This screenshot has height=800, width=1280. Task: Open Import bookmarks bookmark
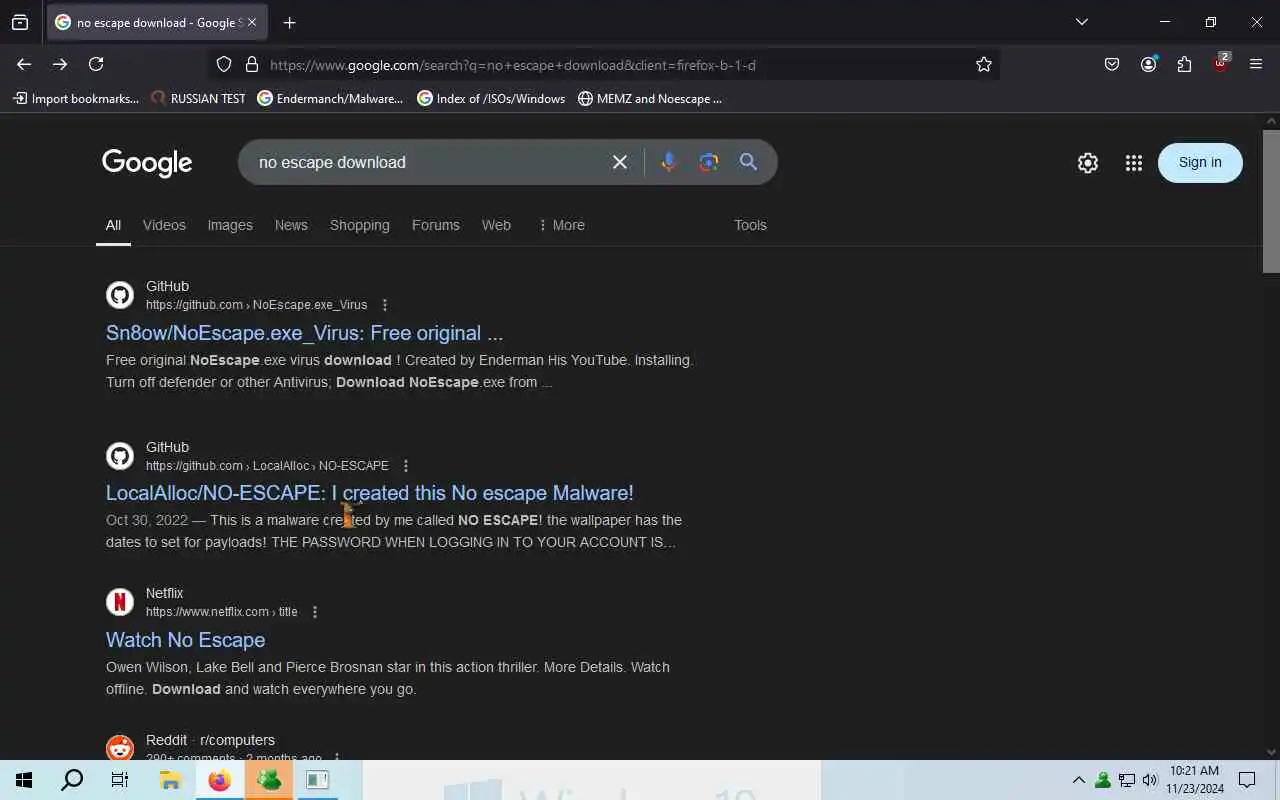(x=76, y=98)
